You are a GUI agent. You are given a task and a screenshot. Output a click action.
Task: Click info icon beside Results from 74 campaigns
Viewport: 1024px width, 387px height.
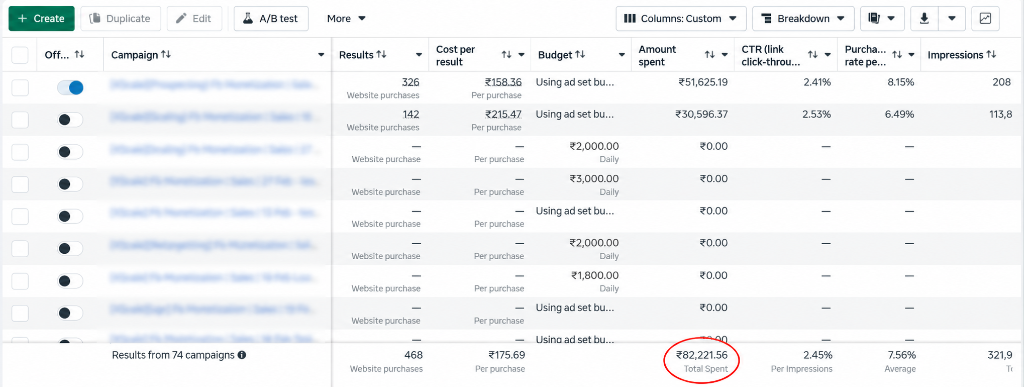click(242, 356)
